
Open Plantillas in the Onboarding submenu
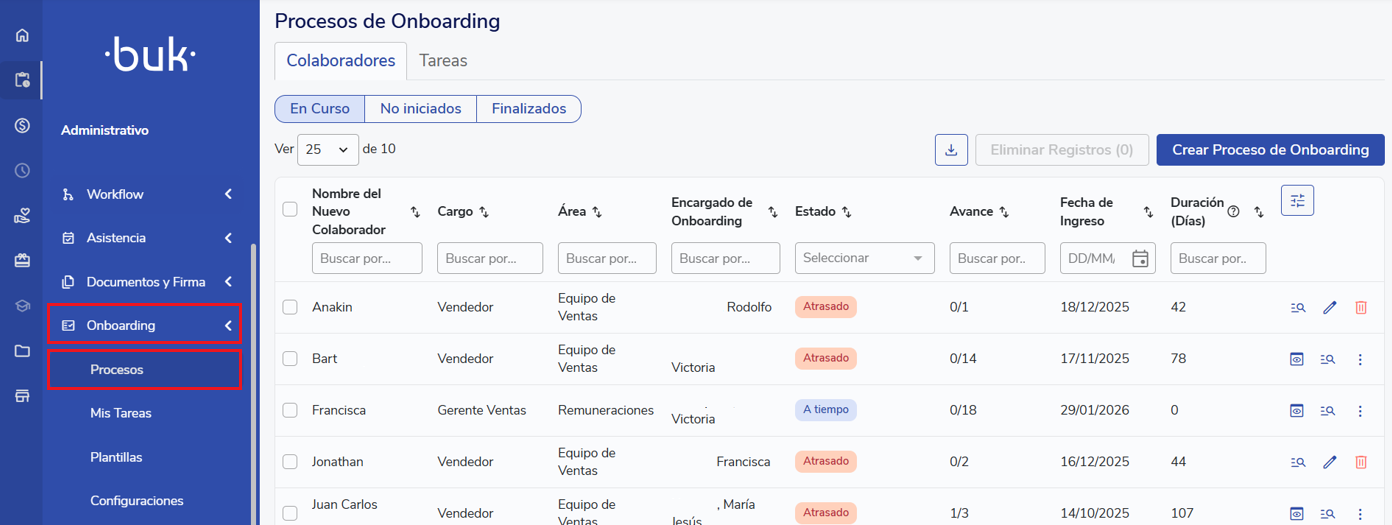116,457
